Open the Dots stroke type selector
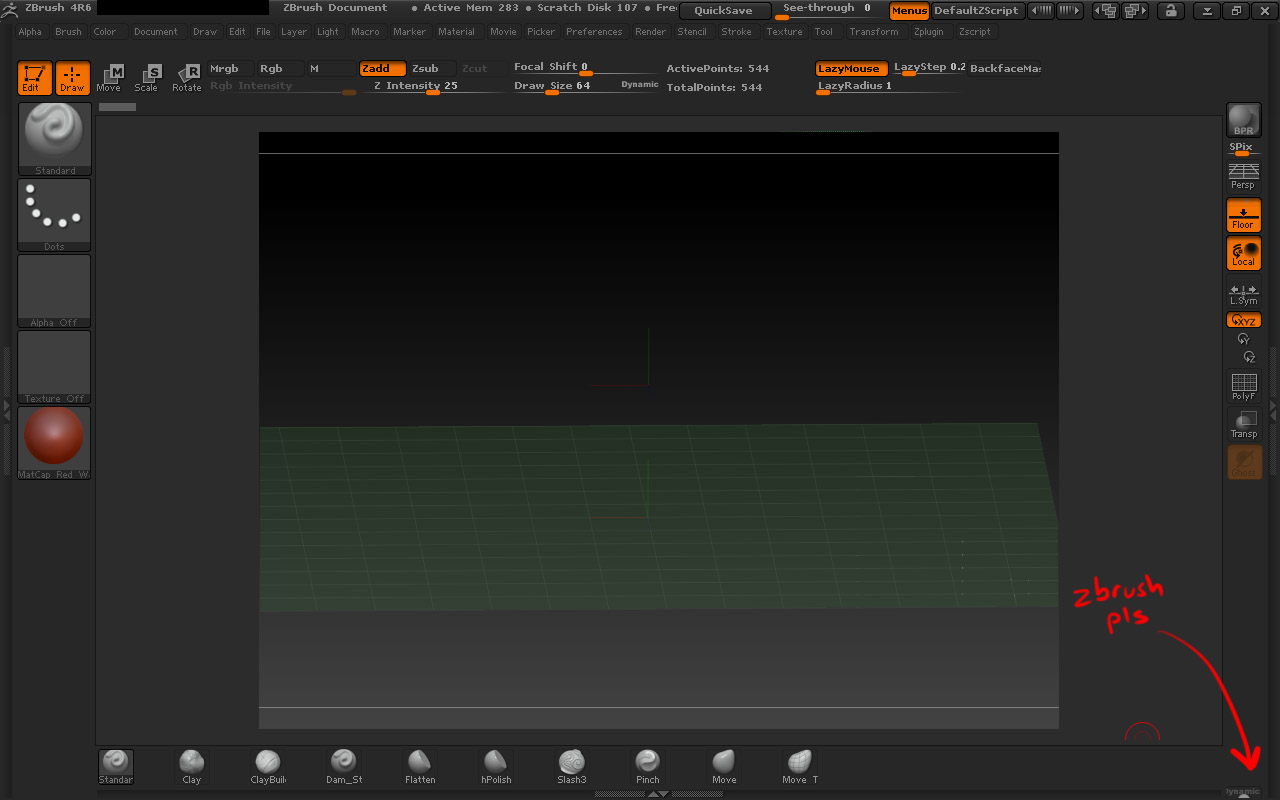The width and height of the screenshot is (1280, 800). [54, 215]
